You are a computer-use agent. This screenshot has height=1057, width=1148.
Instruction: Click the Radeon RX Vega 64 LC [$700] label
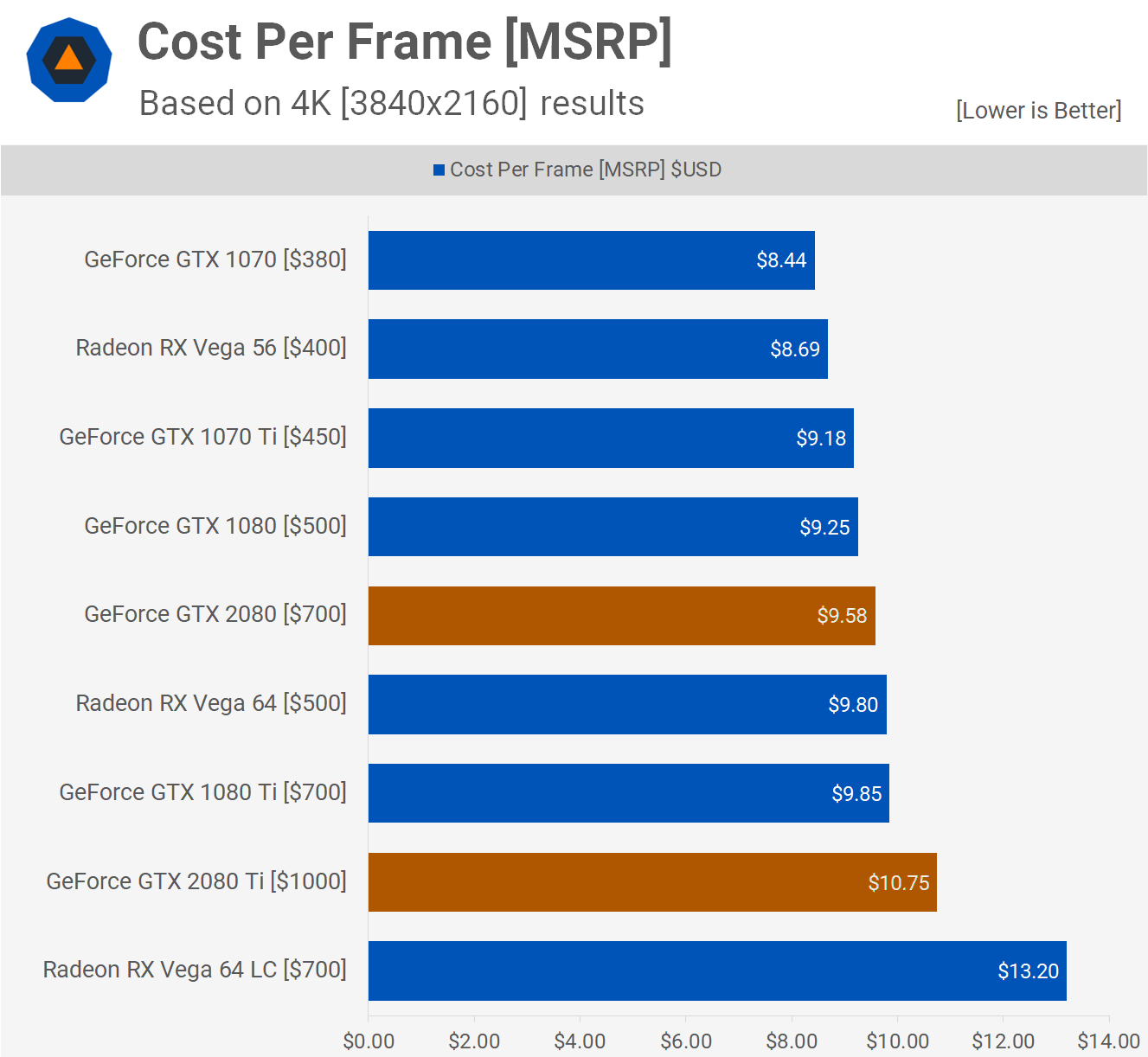(x=195, y=970)
